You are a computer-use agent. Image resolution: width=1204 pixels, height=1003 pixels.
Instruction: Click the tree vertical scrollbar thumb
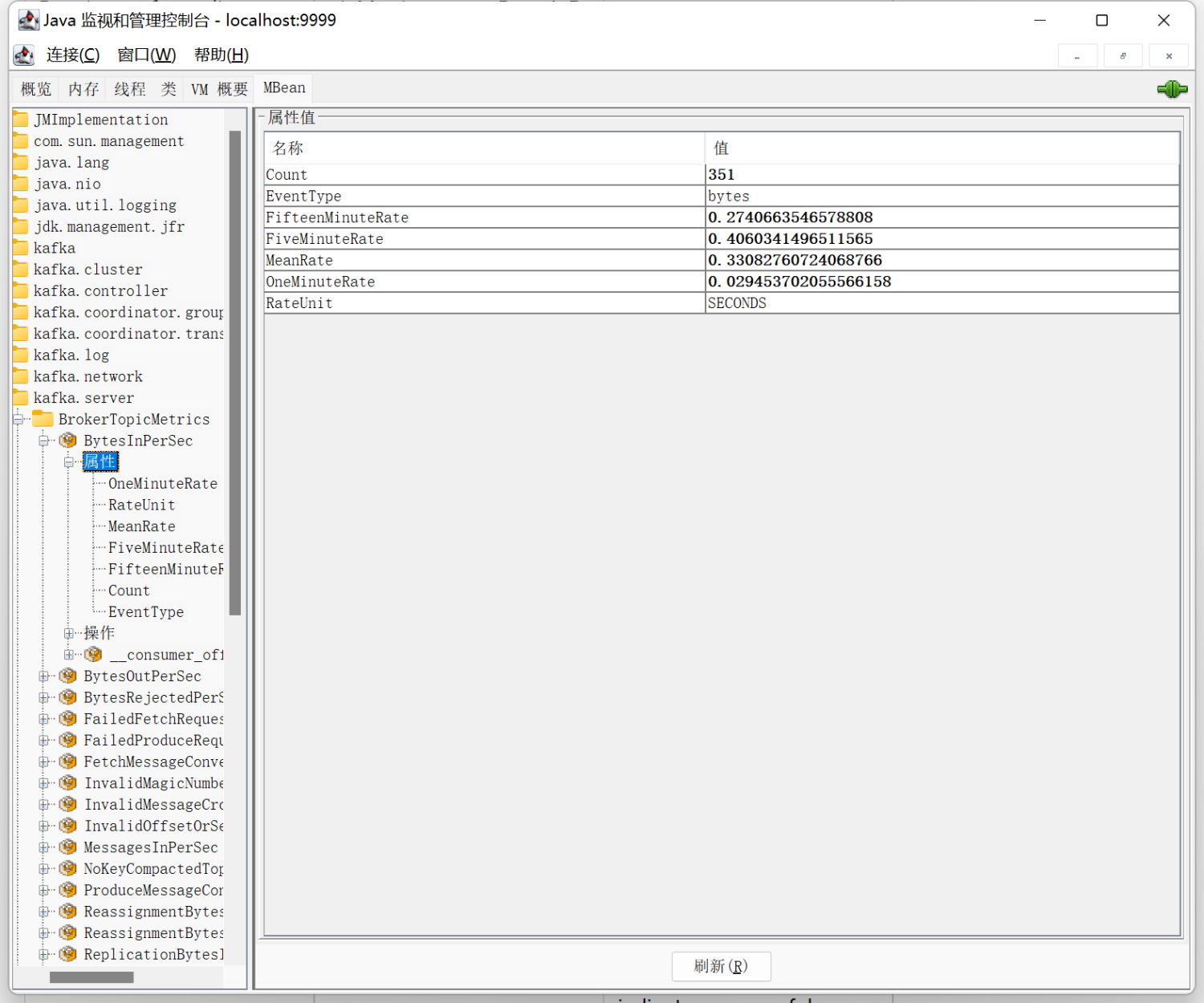point(235,372)
